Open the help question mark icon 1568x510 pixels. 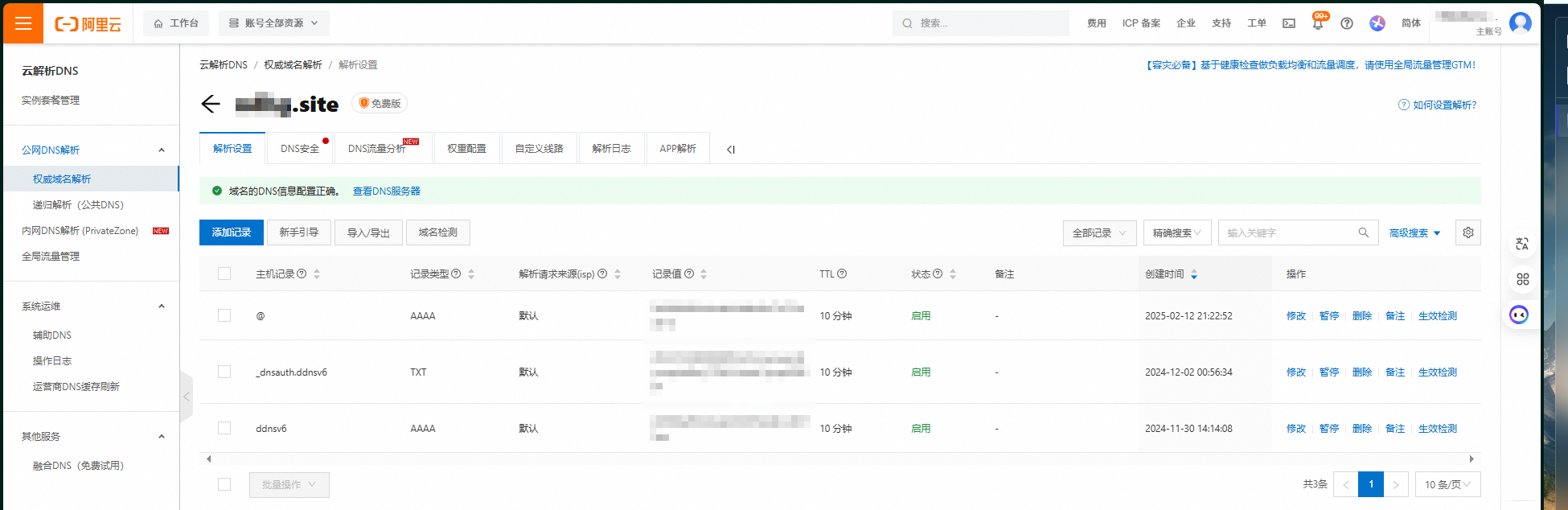(1347, 23)
